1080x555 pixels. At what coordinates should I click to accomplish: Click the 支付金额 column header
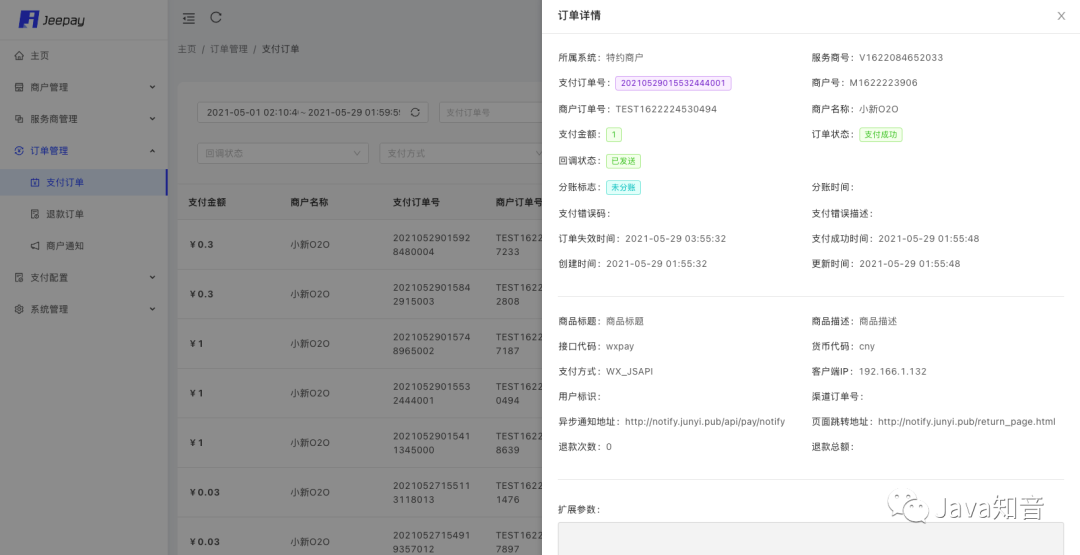click(x=207, y=202)
